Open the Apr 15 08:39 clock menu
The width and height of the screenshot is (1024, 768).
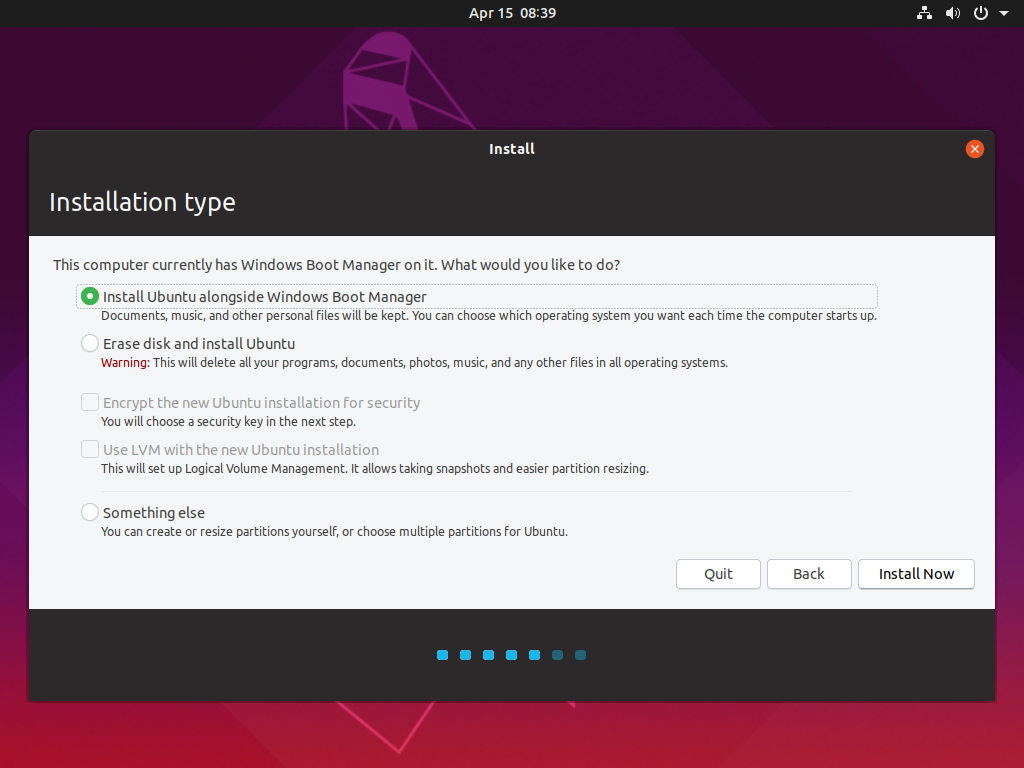pos(512,13)
